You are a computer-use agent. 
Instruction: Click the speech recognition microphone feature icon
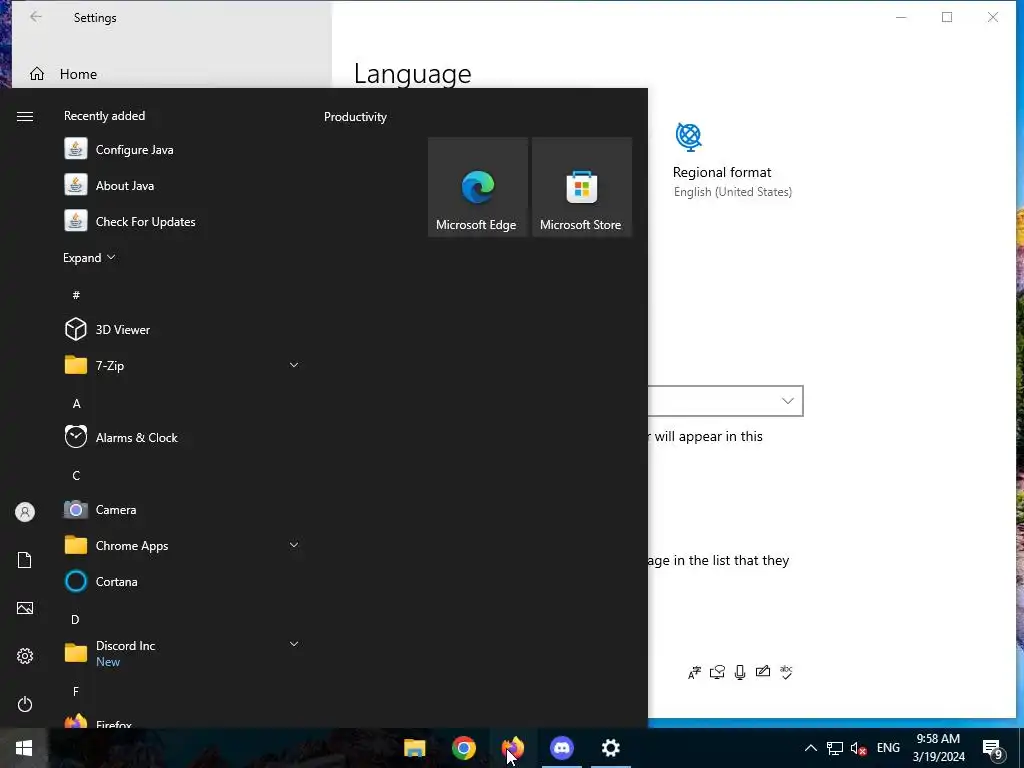tap(740, 672)
